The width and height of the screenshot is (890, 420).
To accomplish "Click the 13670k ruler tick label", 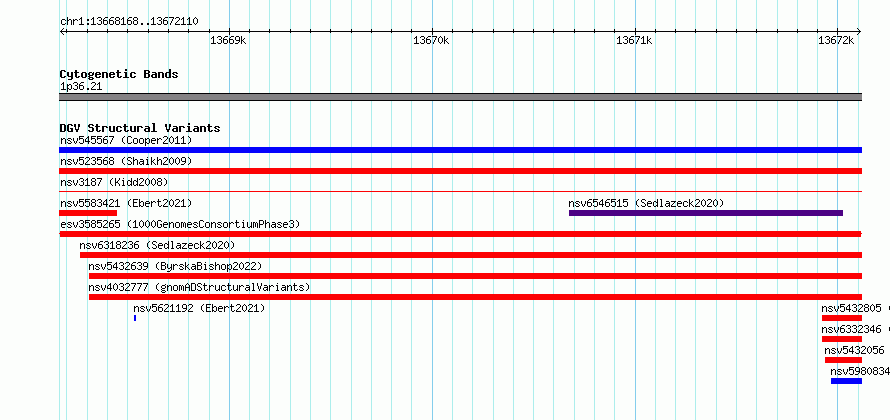I will click(x=431, y=41).
